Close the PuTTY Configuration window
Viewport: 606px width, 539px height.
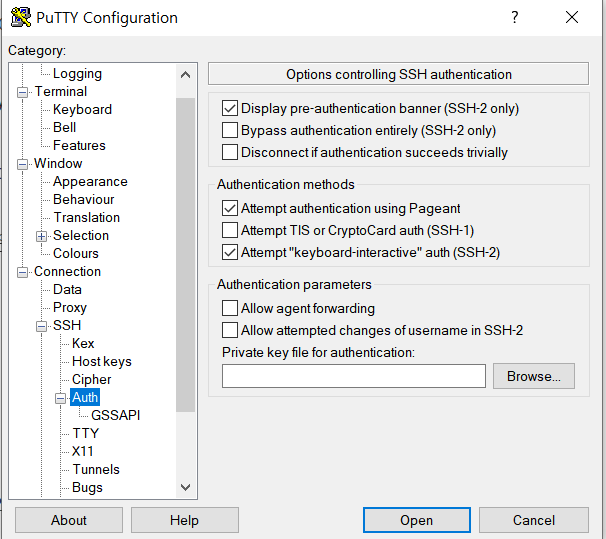point(572,17)
